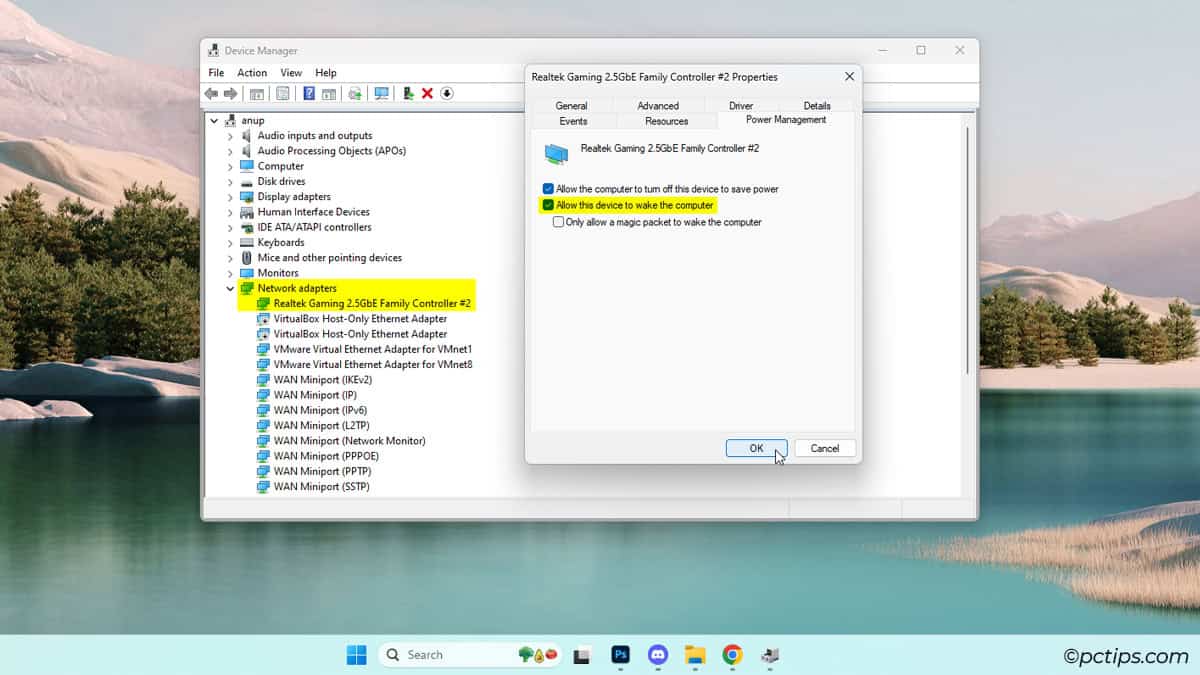Click the blue Help icon in the toolbar
Image resolution: width=1200 pixels, height=675 pixels.
pos(309,93)
